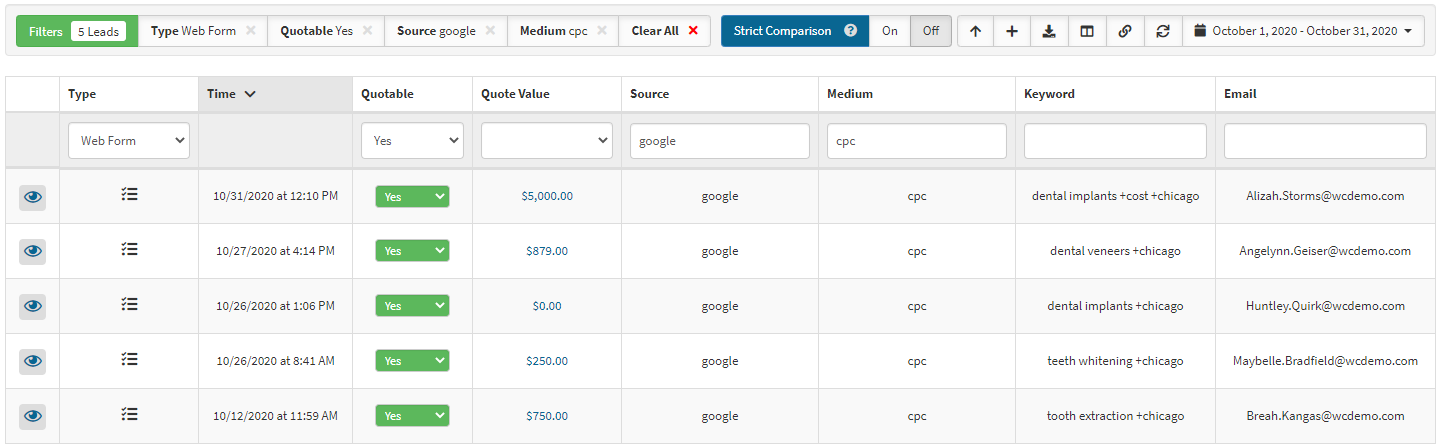Click the $0.00 quote value link
This screenshot has width=1443, height=448.
tap(547, 307)
